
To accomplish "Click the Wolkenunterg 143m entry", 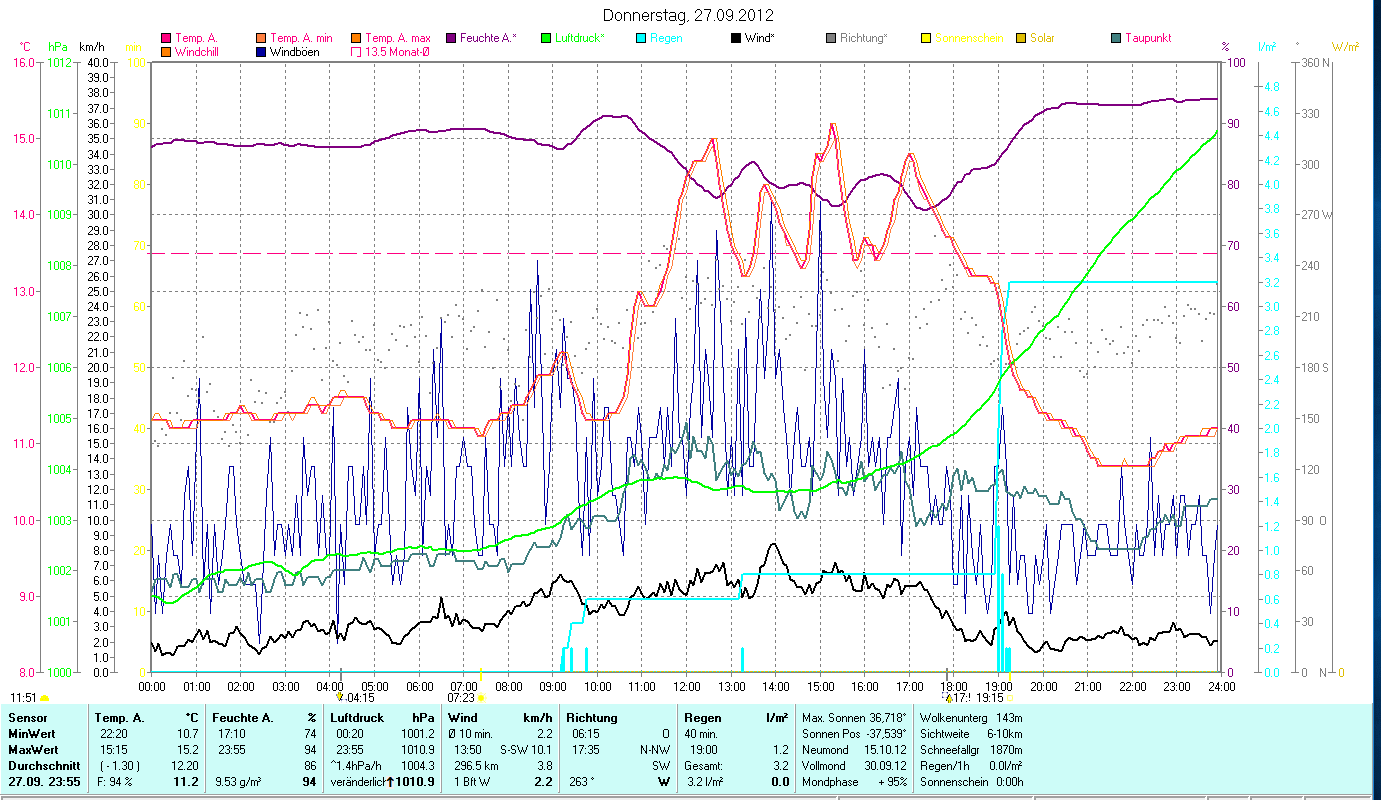I will pyautogui.click(x=970, y=718).
